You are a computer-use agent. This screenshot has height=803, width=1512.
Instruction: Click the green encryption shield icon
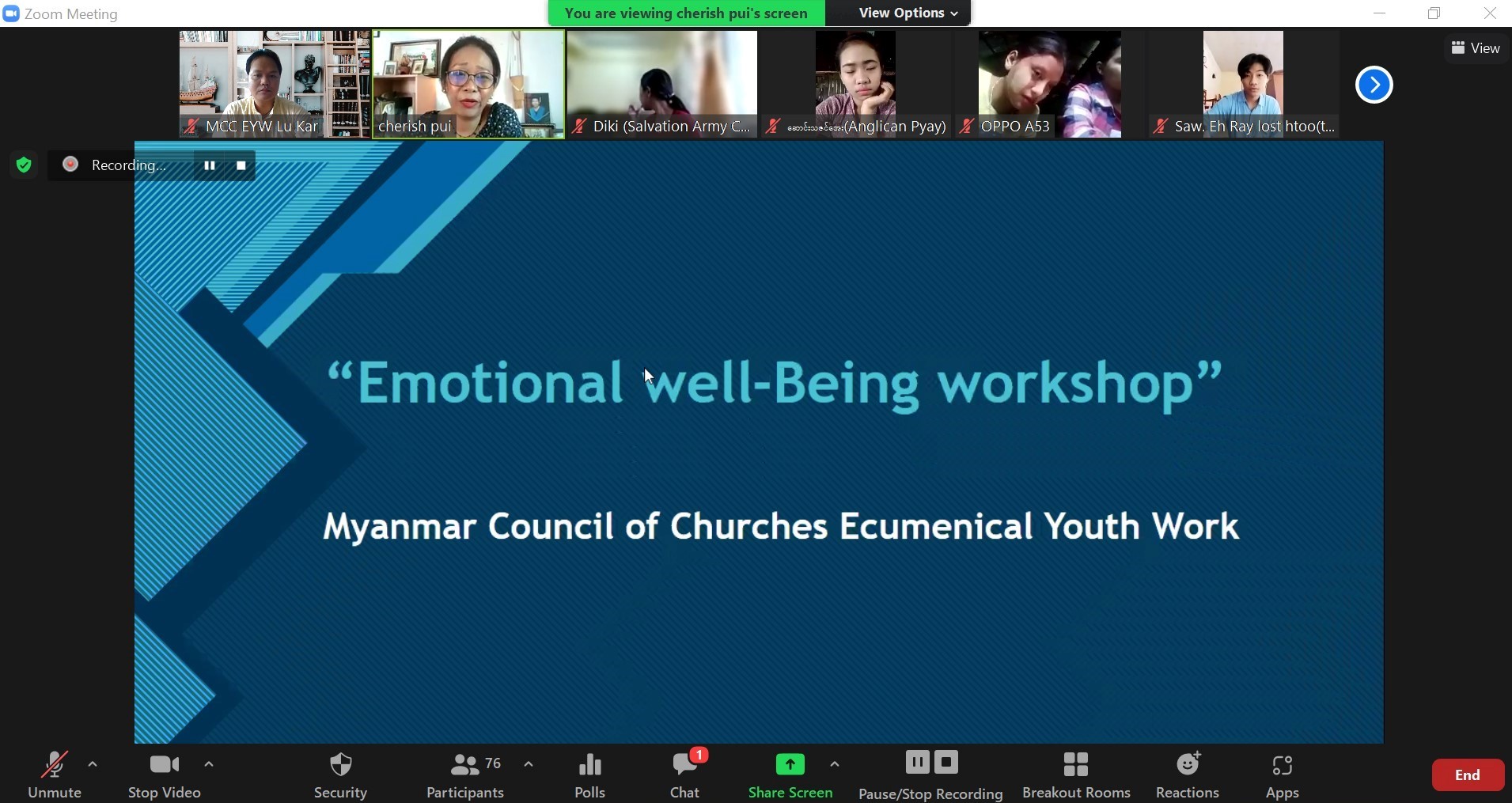(24, 165)
